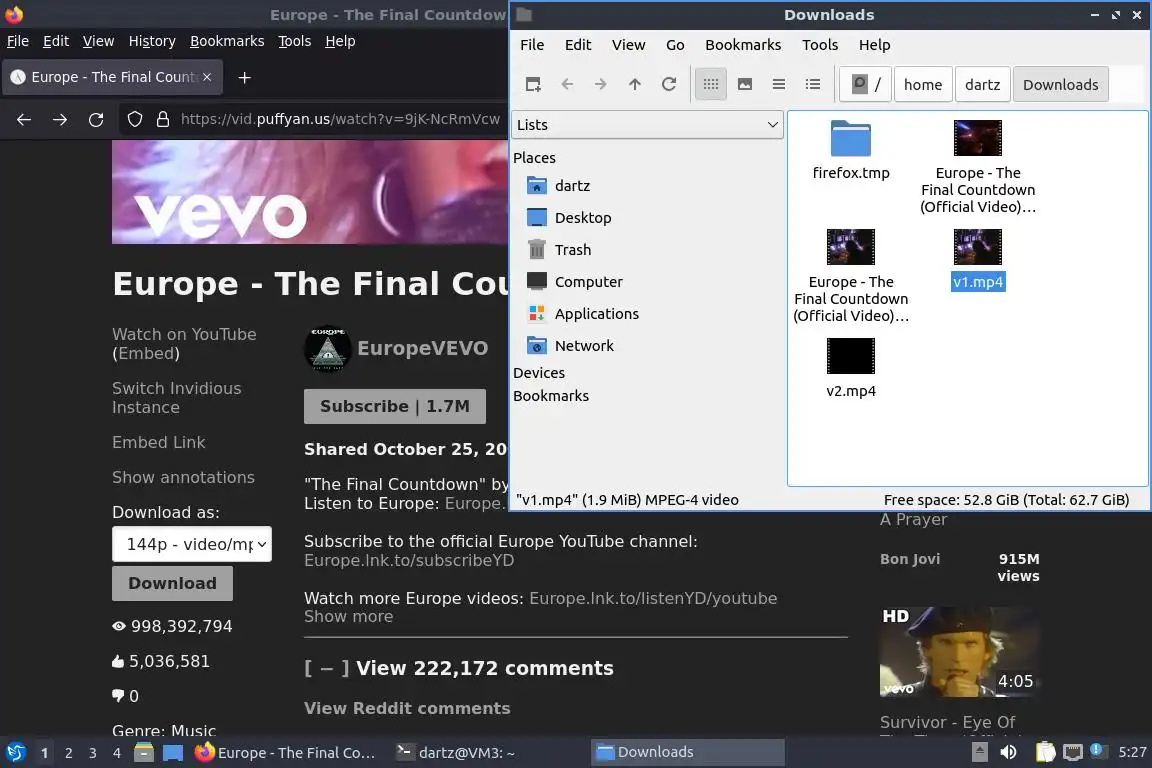The width and height of the screenshot is (1152, 768).
Task: Open View menu in Downloads window
Action: (x=628, y=45)
